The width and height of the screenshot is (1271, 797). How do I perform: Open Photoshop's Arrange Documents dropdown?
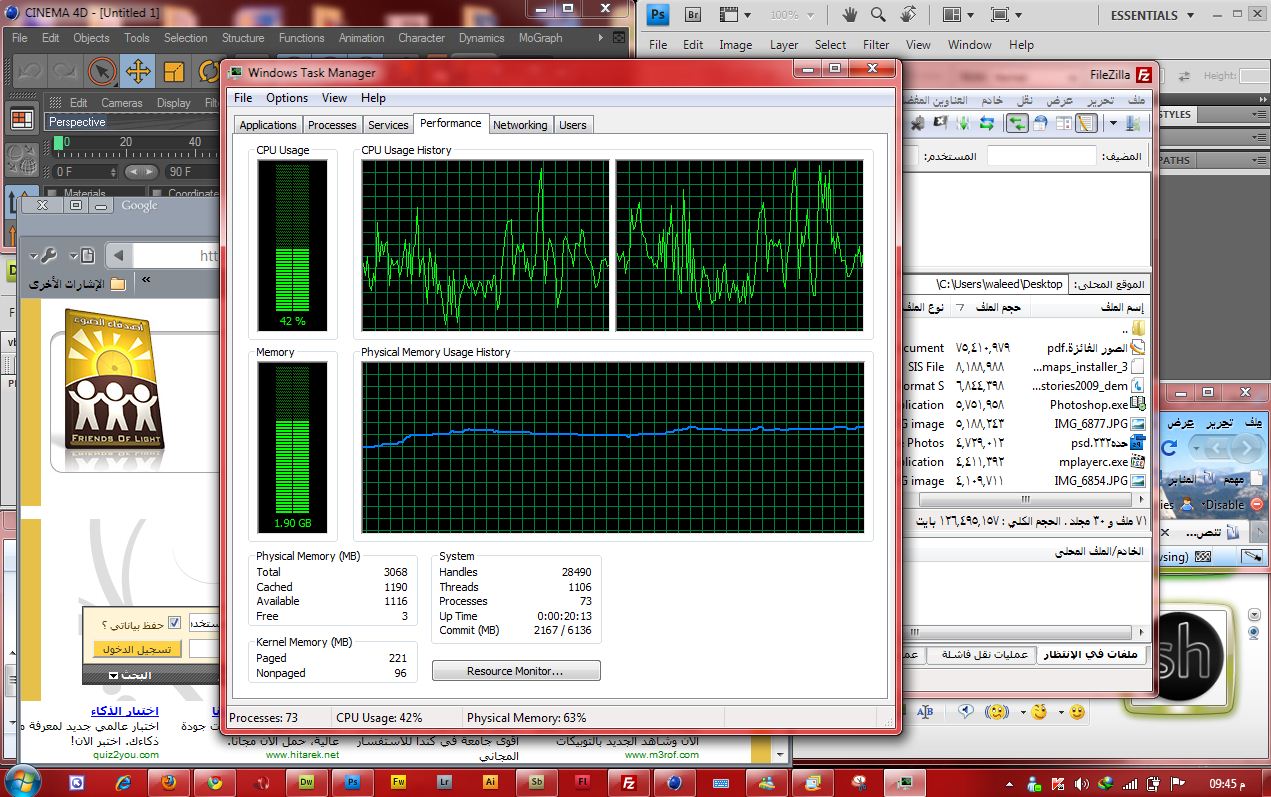coord(958,15)
